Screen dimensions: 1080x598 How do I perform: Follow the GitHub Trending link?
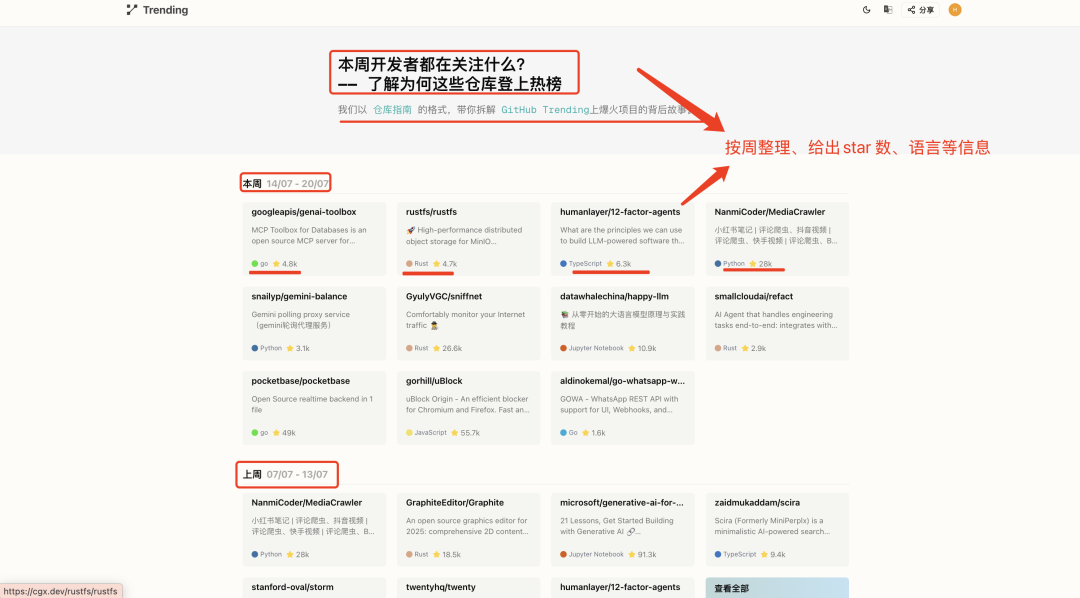(545, 110)
